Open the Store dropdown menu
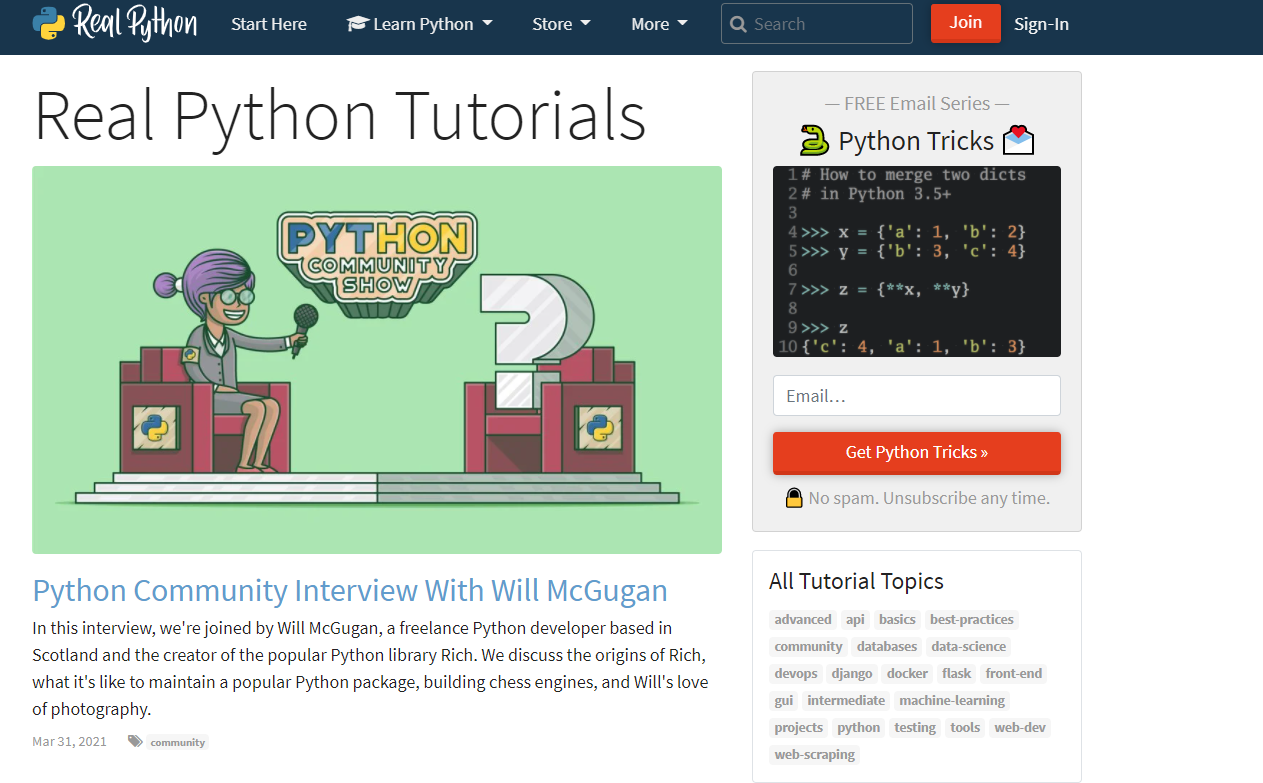Viewport: 1263px width, 783px height. tap(561, 24)
